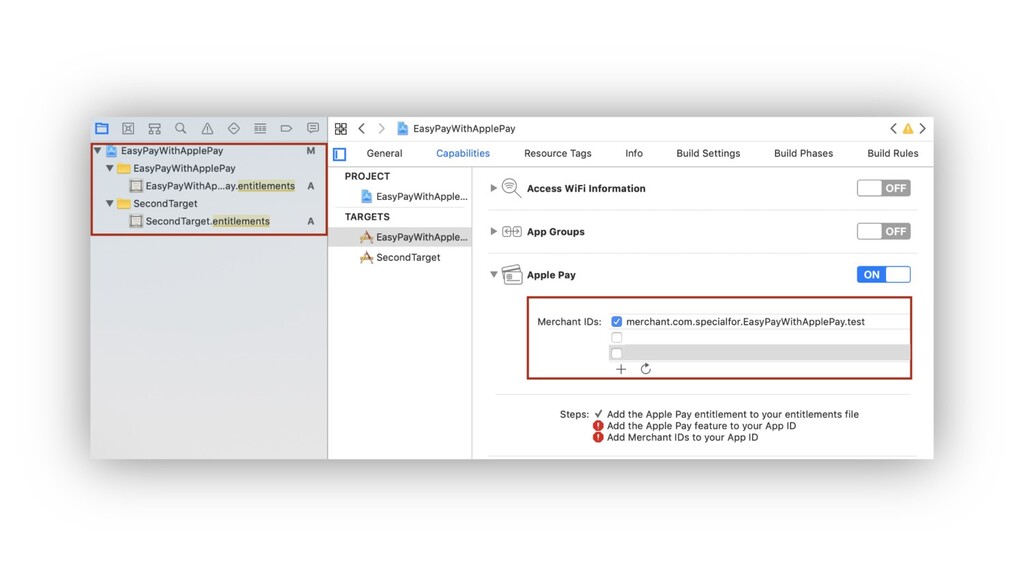
Task: Check the empty merchant ID checkbox below the test ID
Action: coord(616,338)
